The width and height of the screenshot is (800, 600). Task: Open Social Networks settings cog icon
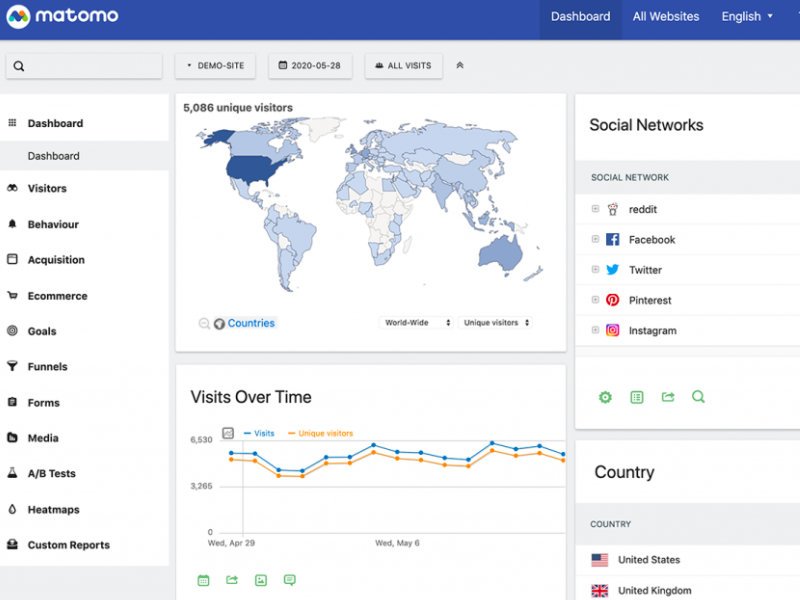tap(605, 397)
